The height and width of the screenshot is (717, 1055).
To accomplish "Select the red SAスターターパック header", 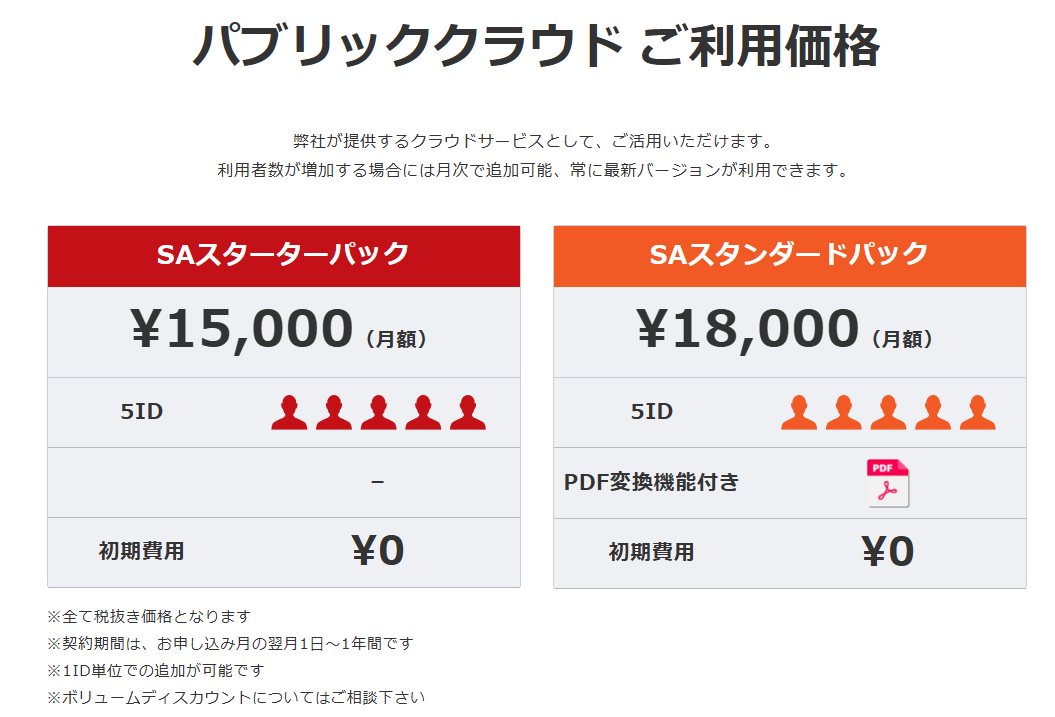I will coord(284,255).
